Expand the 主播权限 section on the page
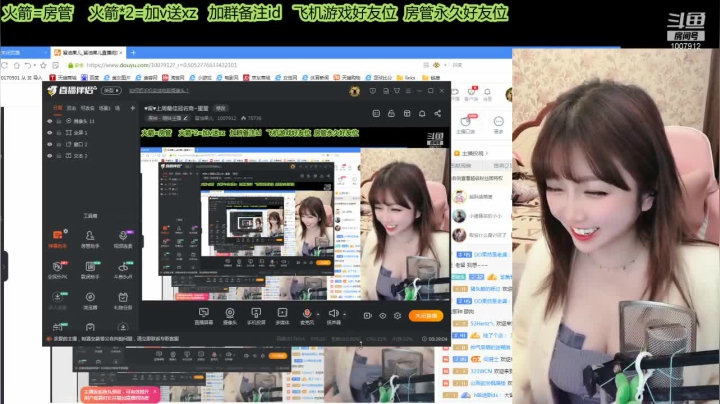This screenshot has width=720, height=404. tap(471, 153)
